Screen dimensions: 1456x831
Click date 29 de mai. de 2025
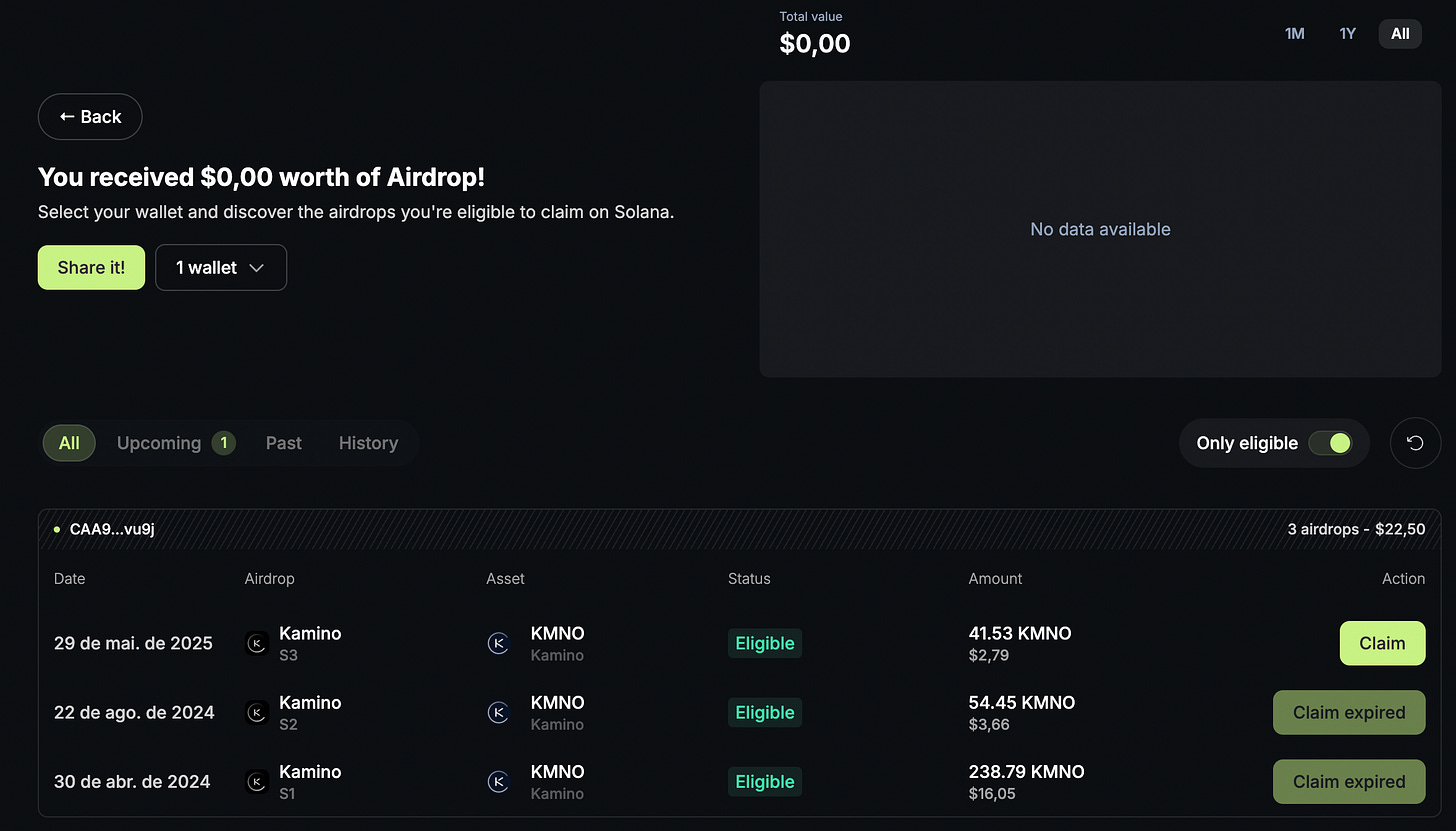pos(133,643)
